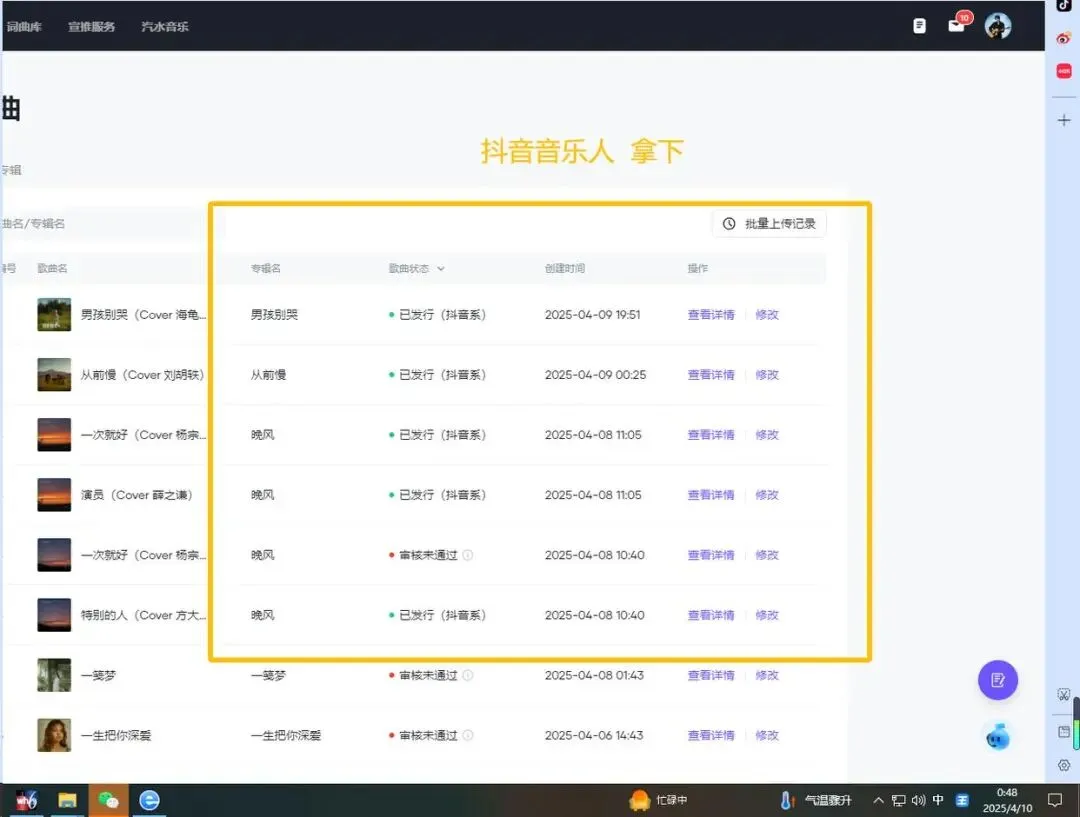Open the 汽水音乐 menu

tap(165, 27)
